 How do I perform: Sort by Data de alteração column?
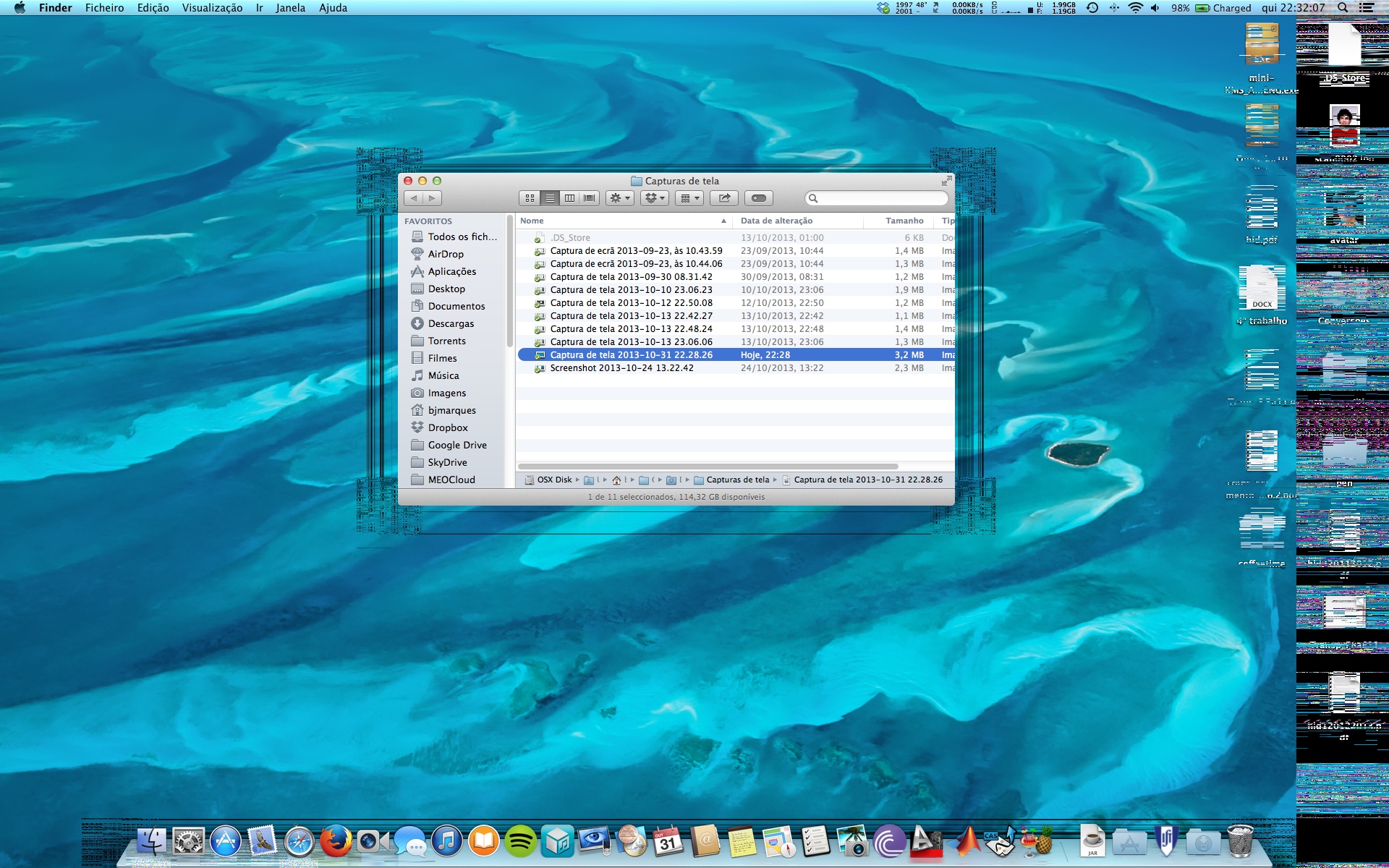(x=776, y=221)
